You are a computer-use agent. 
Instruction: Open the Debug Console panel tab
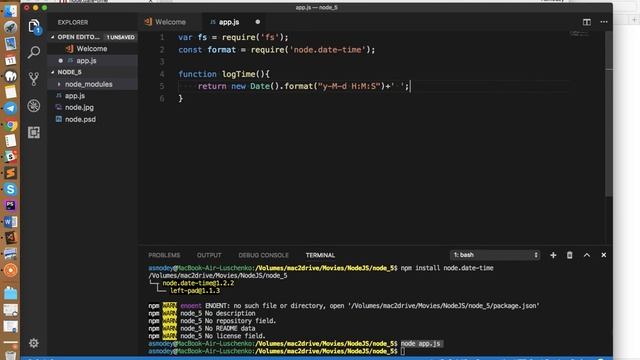(263, 255)
